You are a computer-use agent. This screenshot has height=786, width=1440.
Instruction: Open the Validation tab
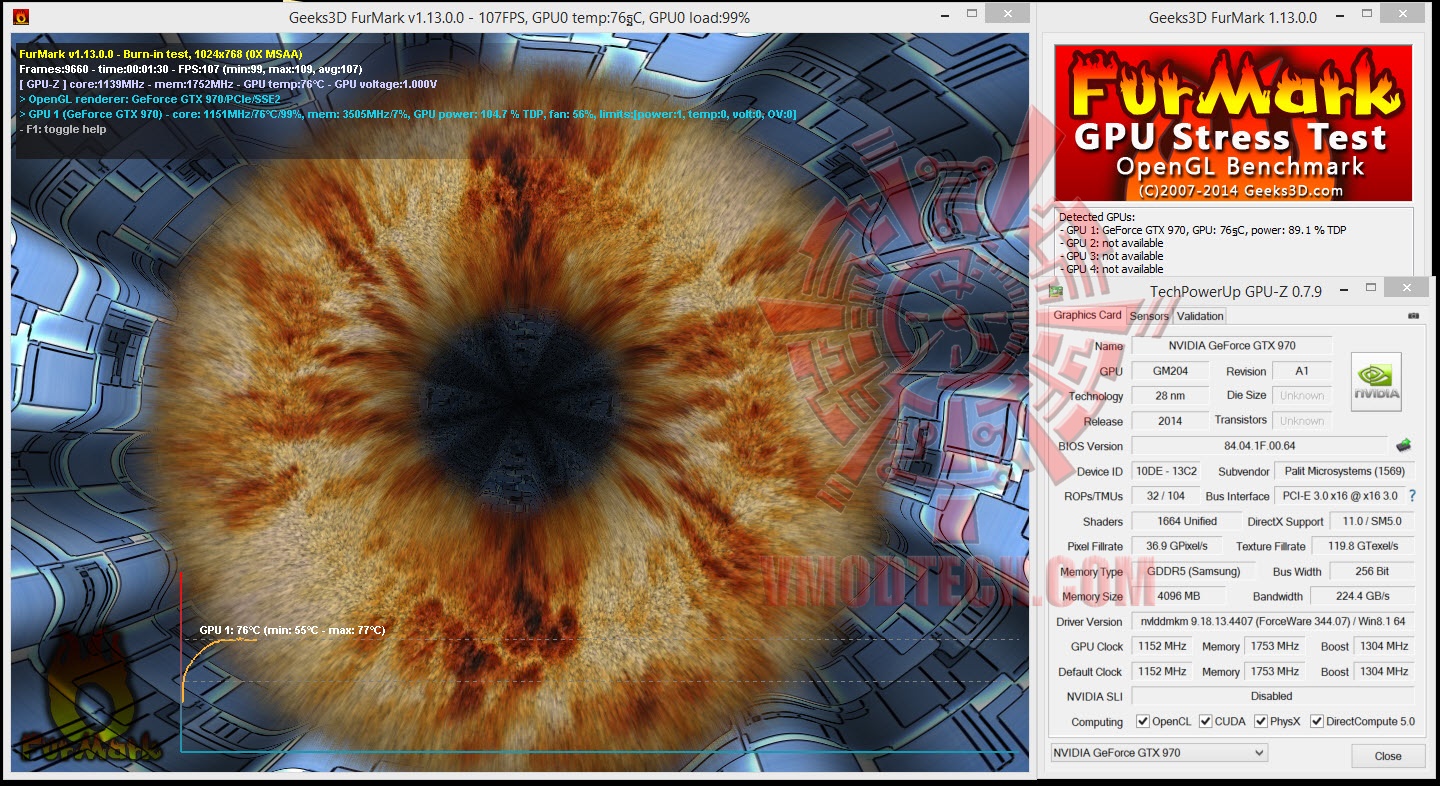tap(1200, 316)
